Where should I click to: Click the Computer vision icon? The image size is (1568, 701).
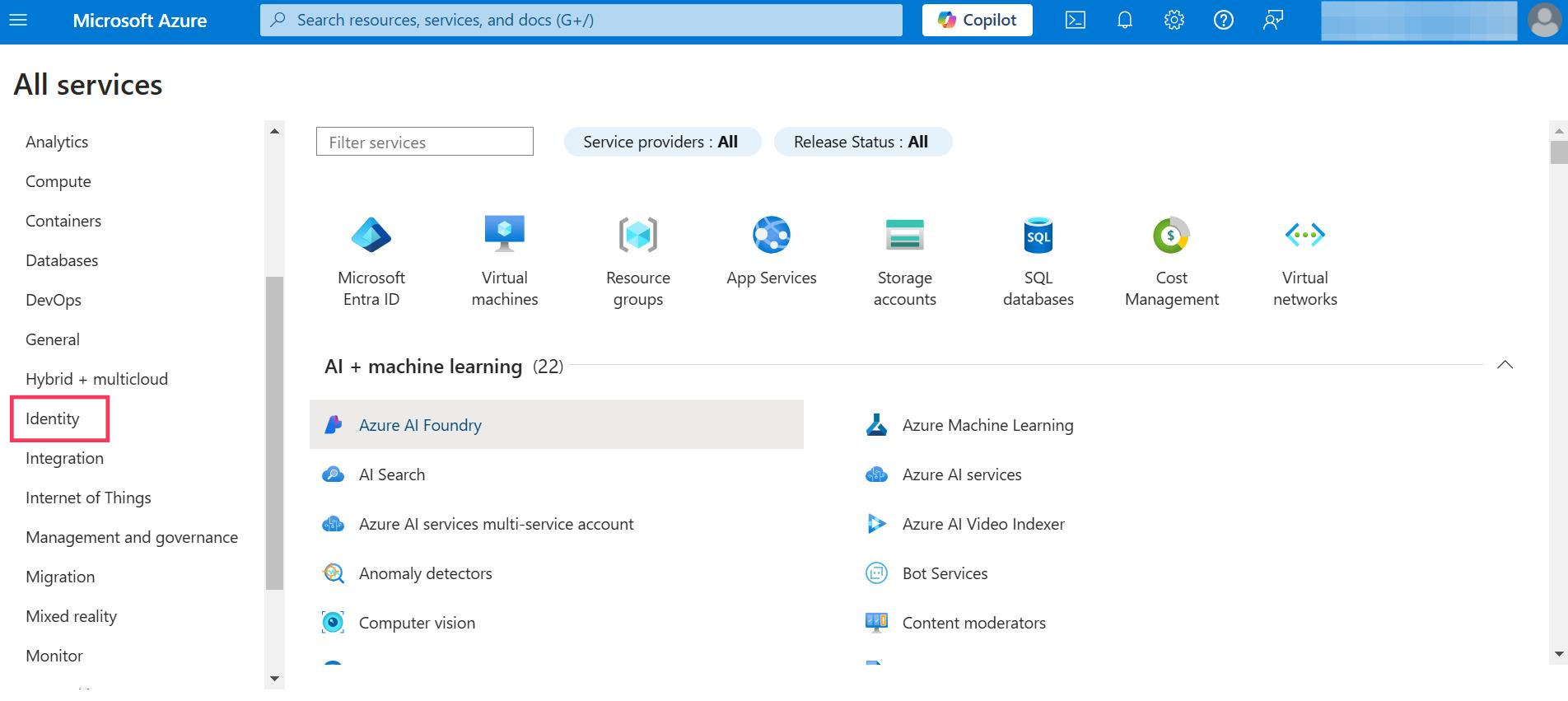[x=334, y=623]
